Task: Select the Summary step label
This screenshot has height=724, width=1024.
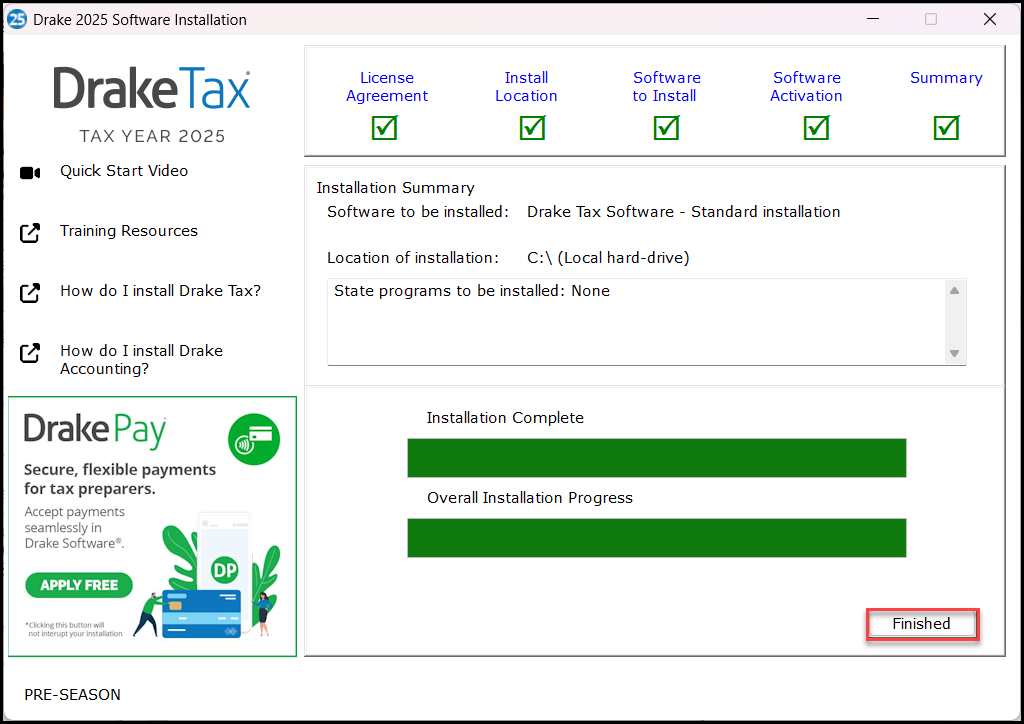Action: (946, 77)
